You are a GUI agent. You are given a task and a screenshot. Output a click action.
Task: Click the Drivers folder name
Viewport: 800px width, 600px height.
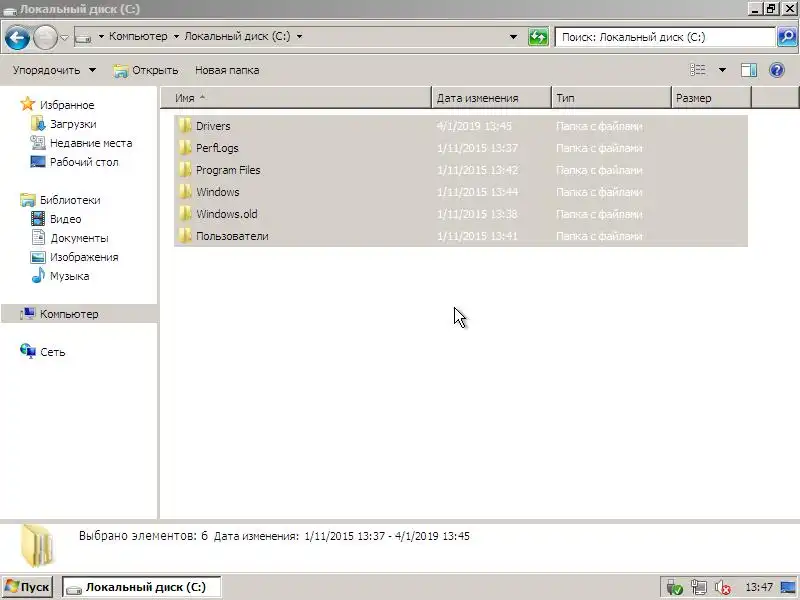(x=213, y=126)
